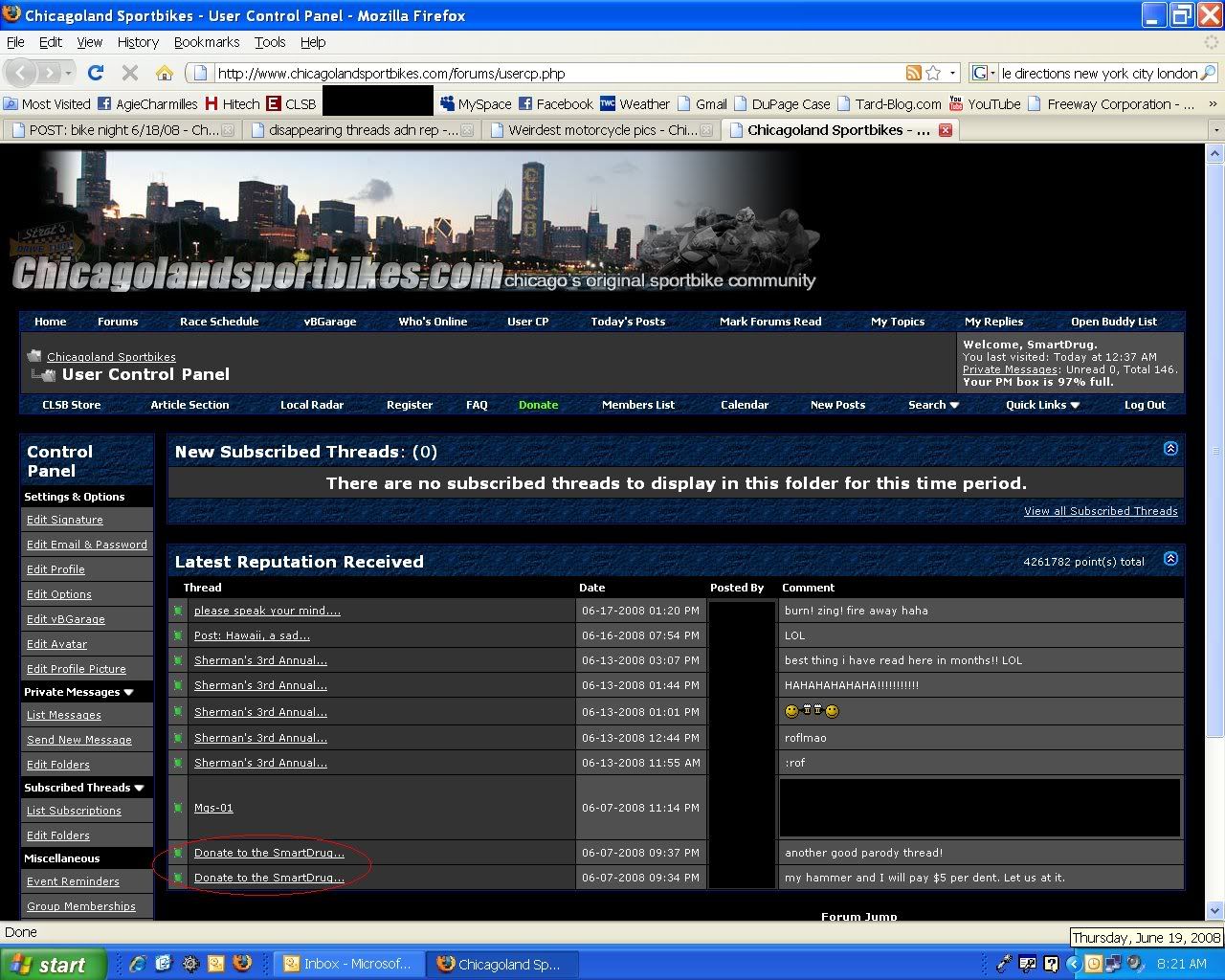Click the Chicagoland Sportbikes breadcrumb link
This screenshot has height=980, width=1225.
coord(111,357)
